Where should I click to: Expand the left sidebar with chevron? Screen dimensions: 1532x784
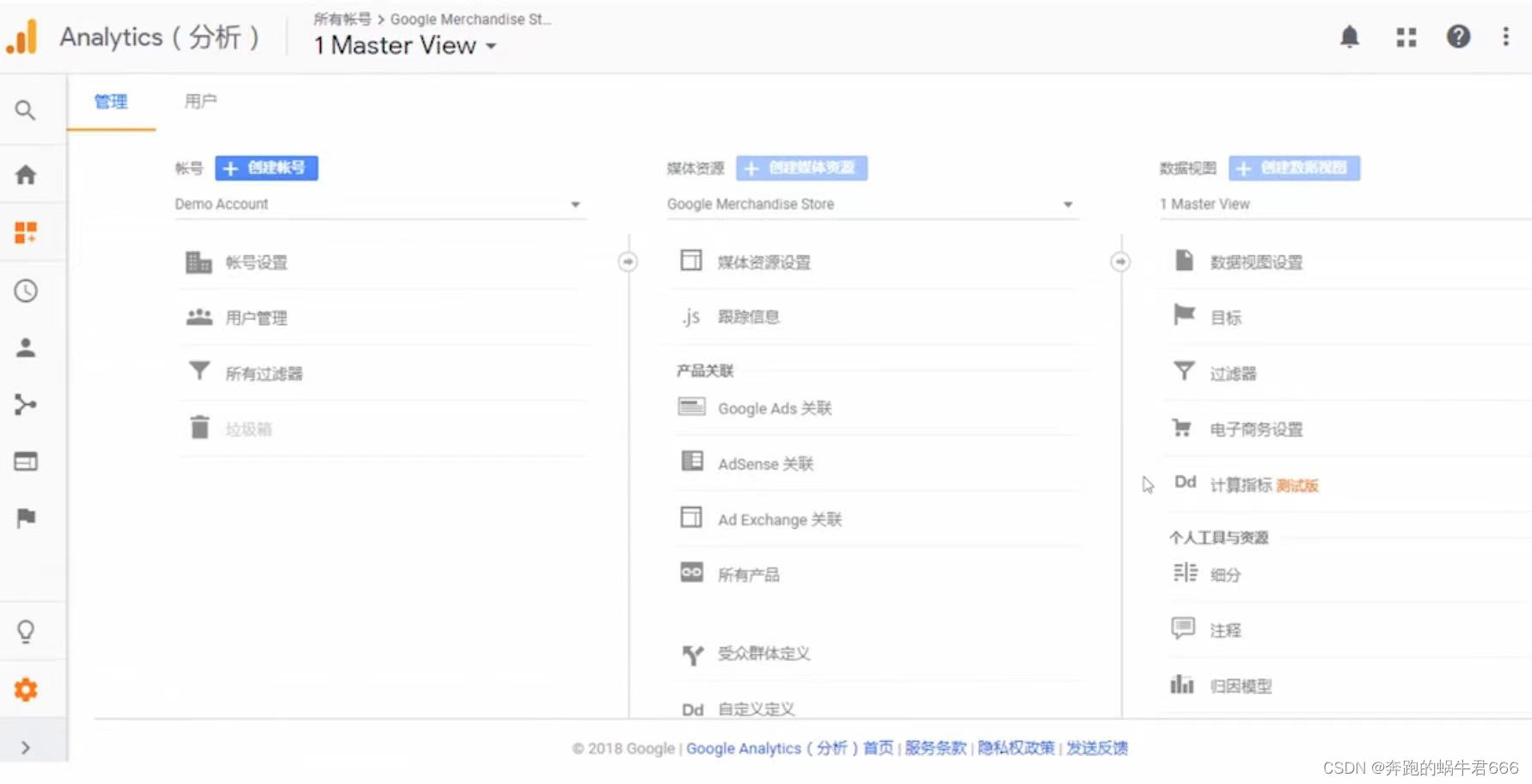pos(26,747)
